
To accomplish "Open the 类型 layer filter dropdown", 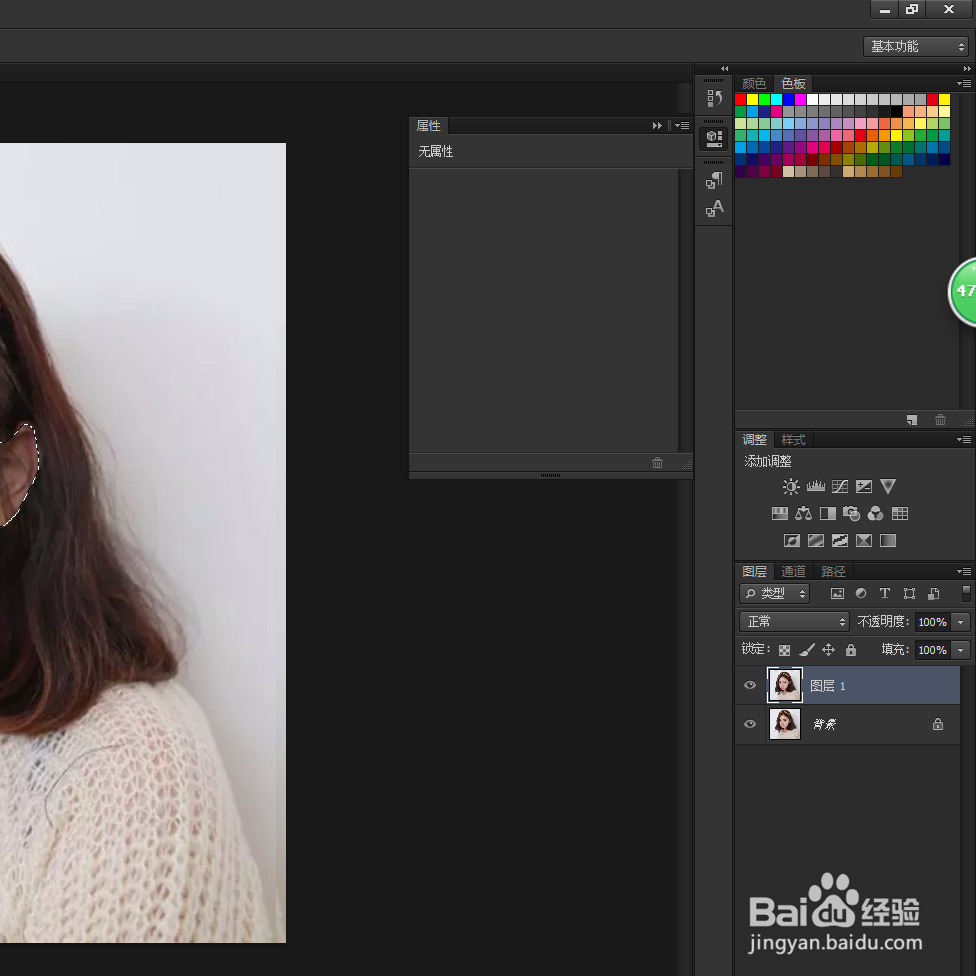I will point(774,594).
